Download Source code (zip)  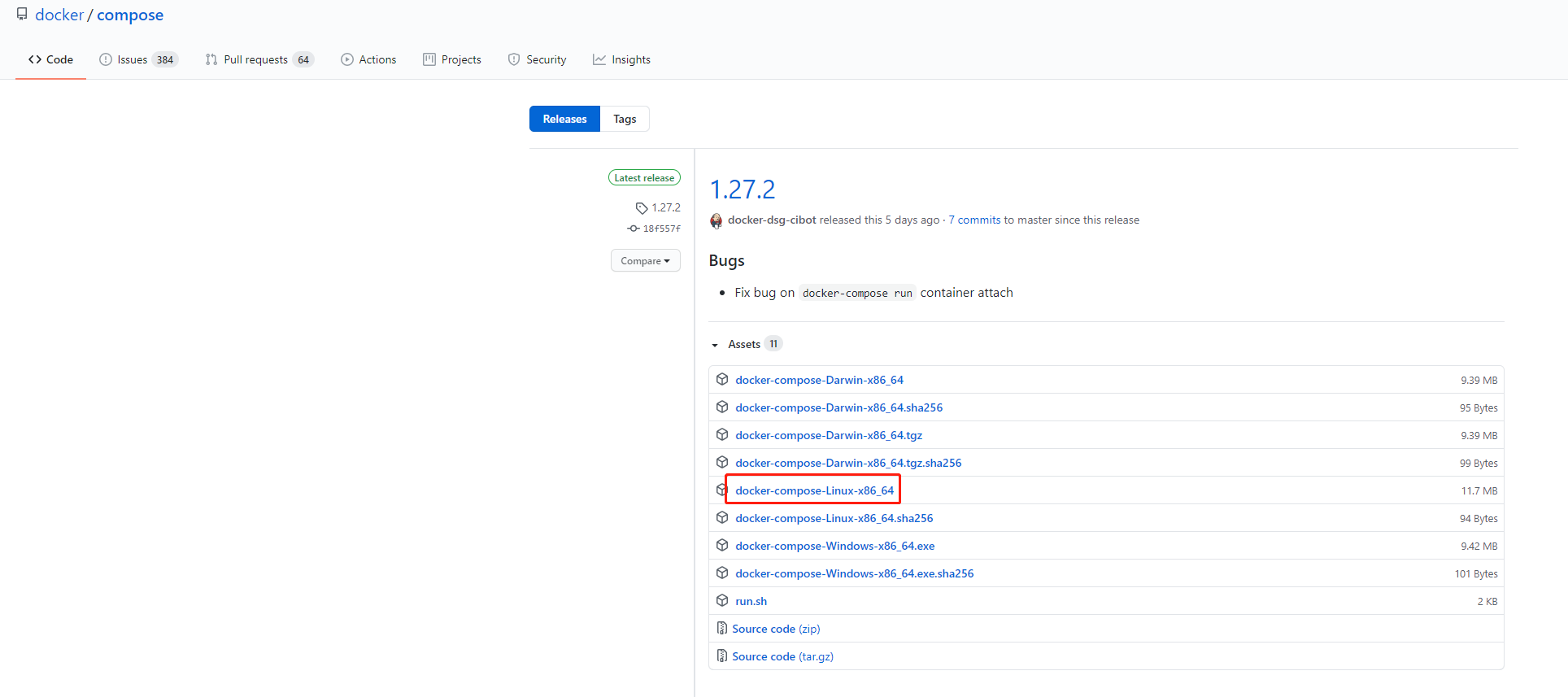[x=776, y=629]
